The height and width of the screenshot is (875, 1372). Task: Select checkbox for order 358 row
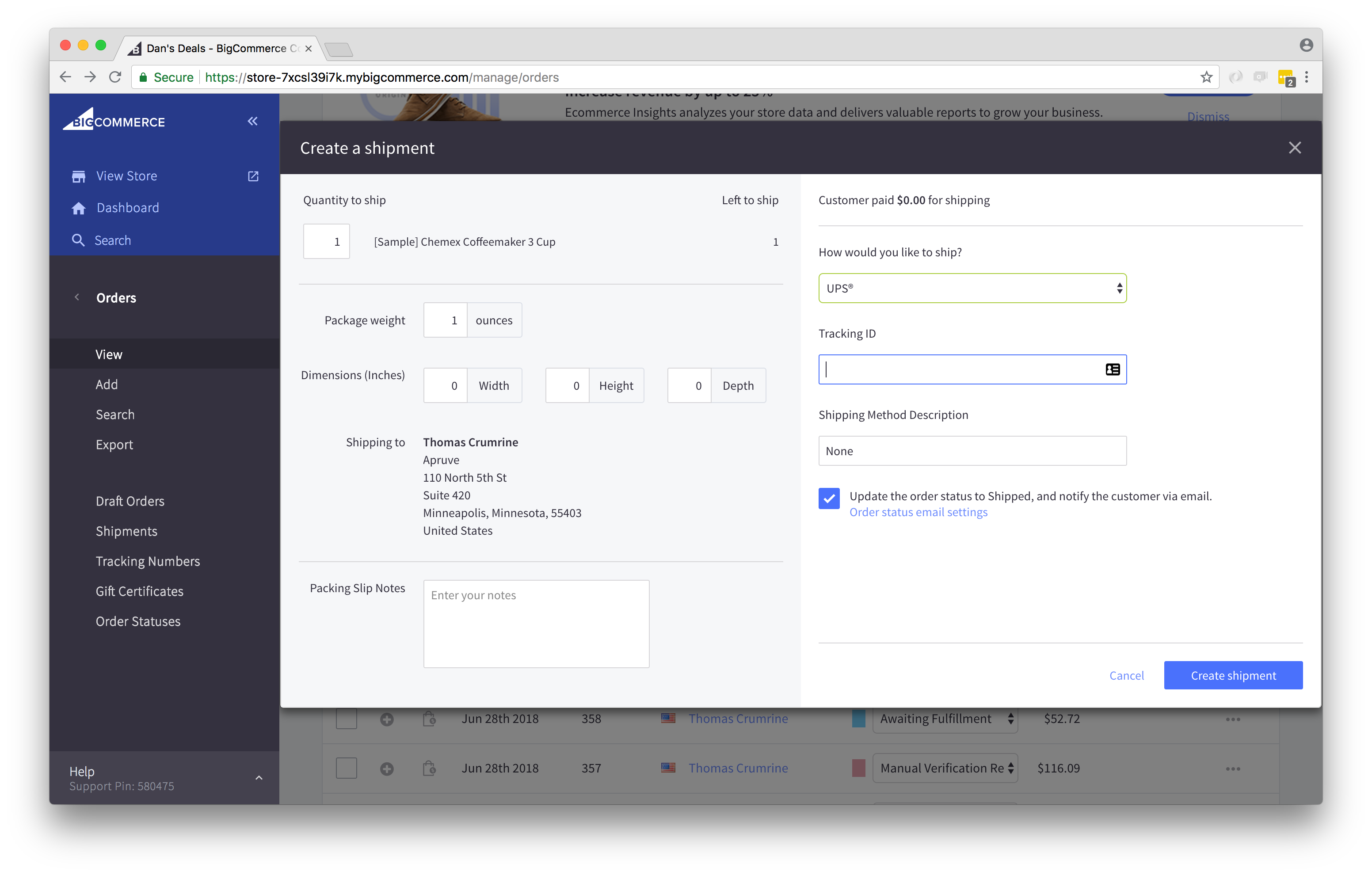(x=347, y=719)
